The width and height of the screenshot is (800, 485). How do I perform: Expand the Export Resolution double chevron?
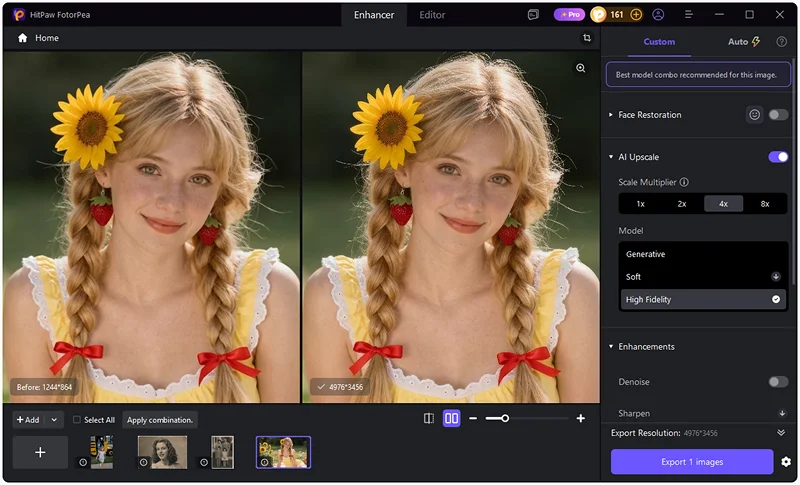pos(781,432)
